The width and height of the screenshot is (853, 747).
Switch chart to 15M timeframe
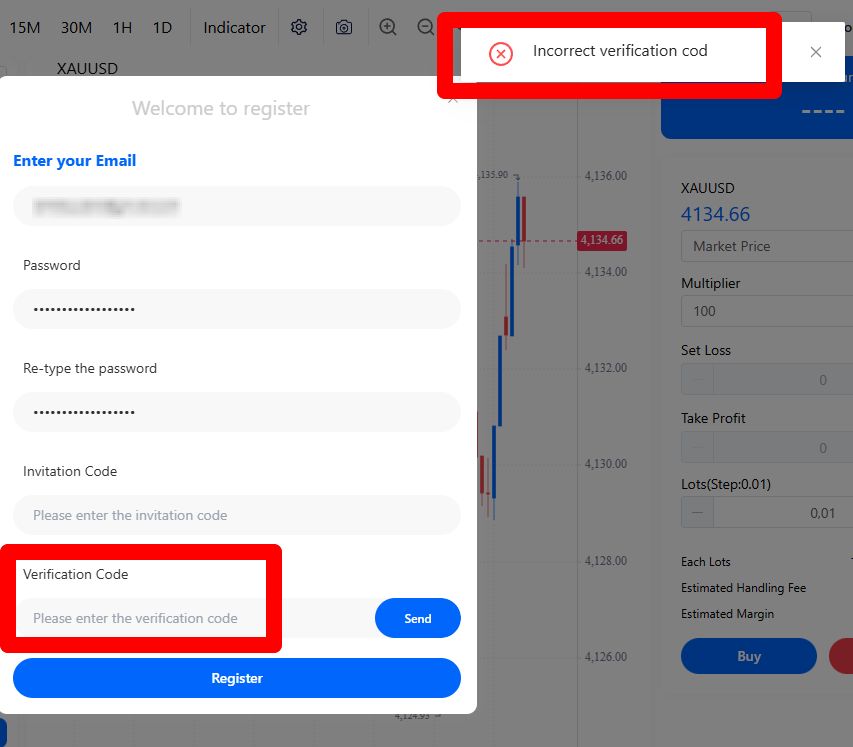click(x=25, y=27)
